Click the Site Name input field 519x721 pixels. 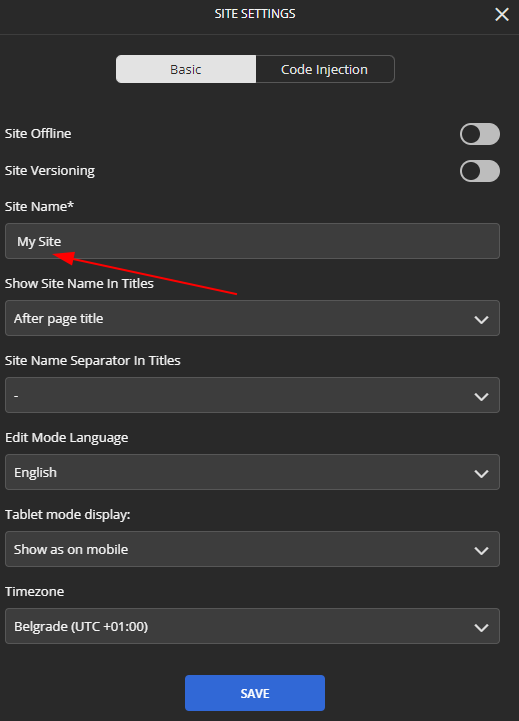[252, 241]
